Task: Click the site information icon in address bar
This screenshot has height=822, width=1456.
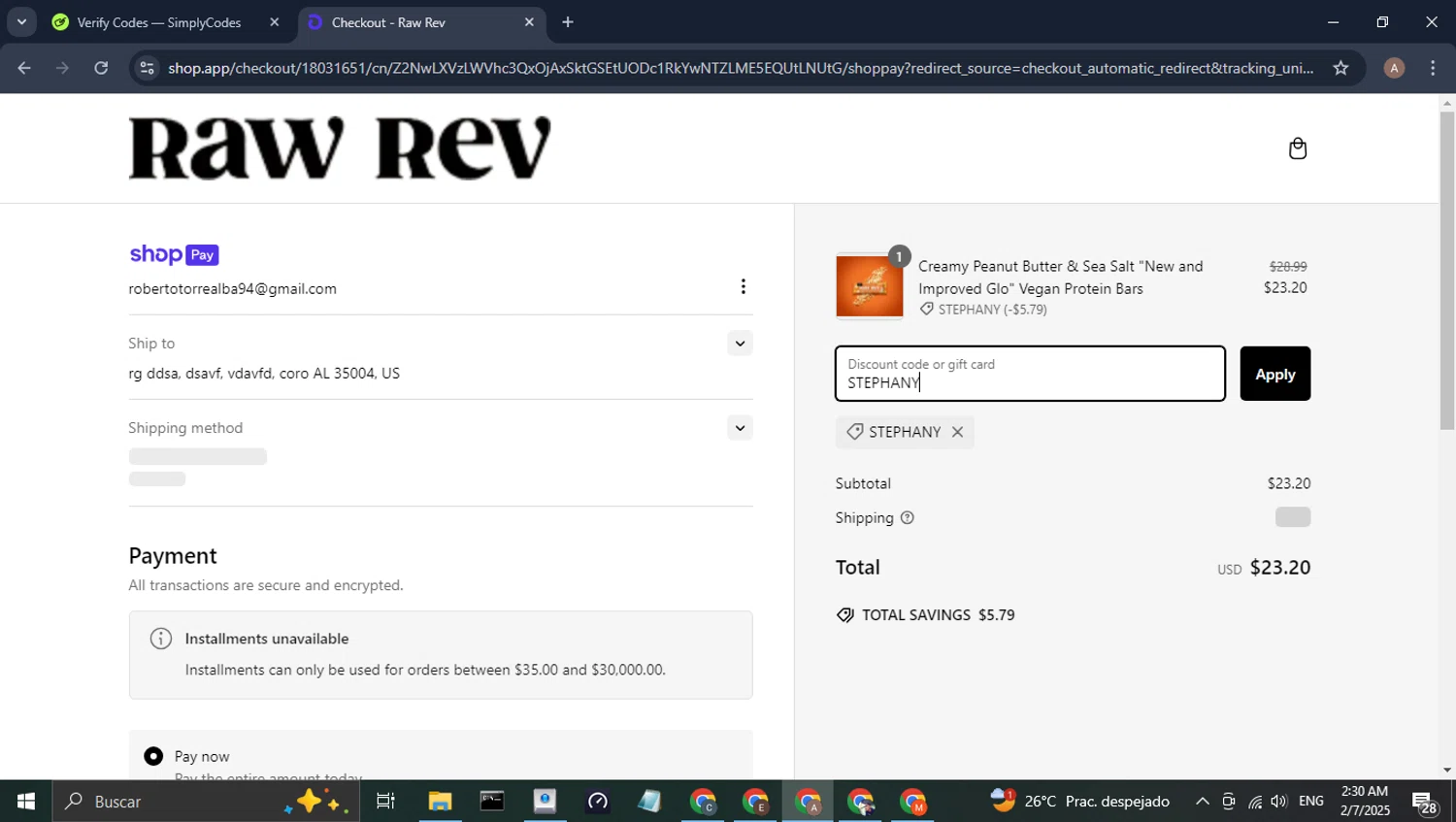Action: [x=148, y=68]
